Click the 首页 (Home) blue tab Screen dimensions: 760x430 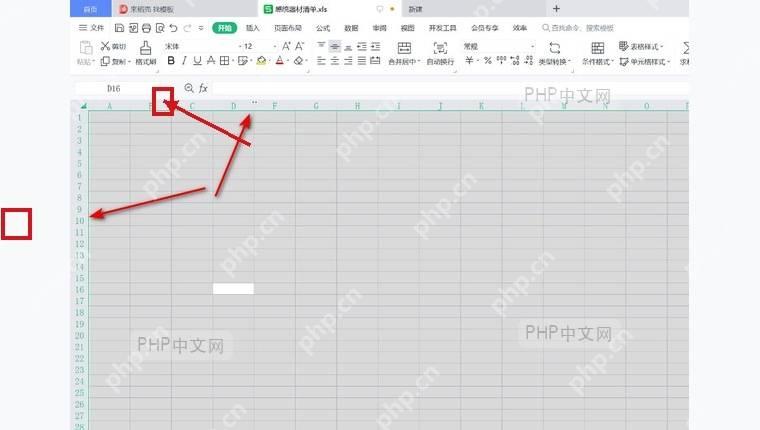(x=91, y=9)
